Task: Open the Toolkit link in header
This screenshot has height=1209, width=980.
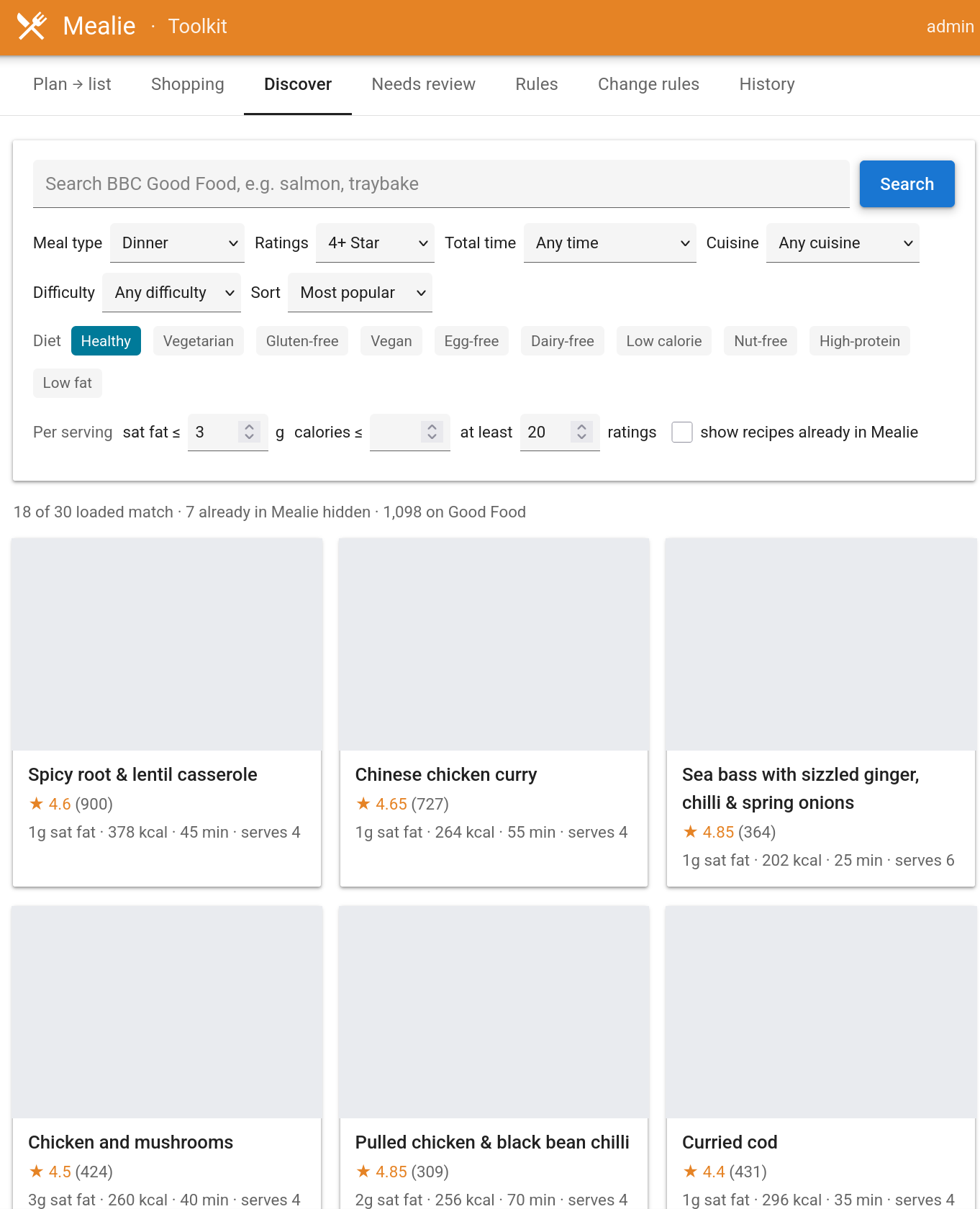Action: tap(197, 27)
